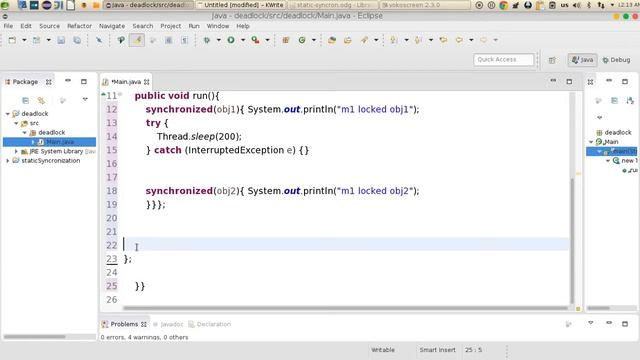640x360 pixels.
Task: Click the Open Perspective icon
Action: (x=552, y=60)
